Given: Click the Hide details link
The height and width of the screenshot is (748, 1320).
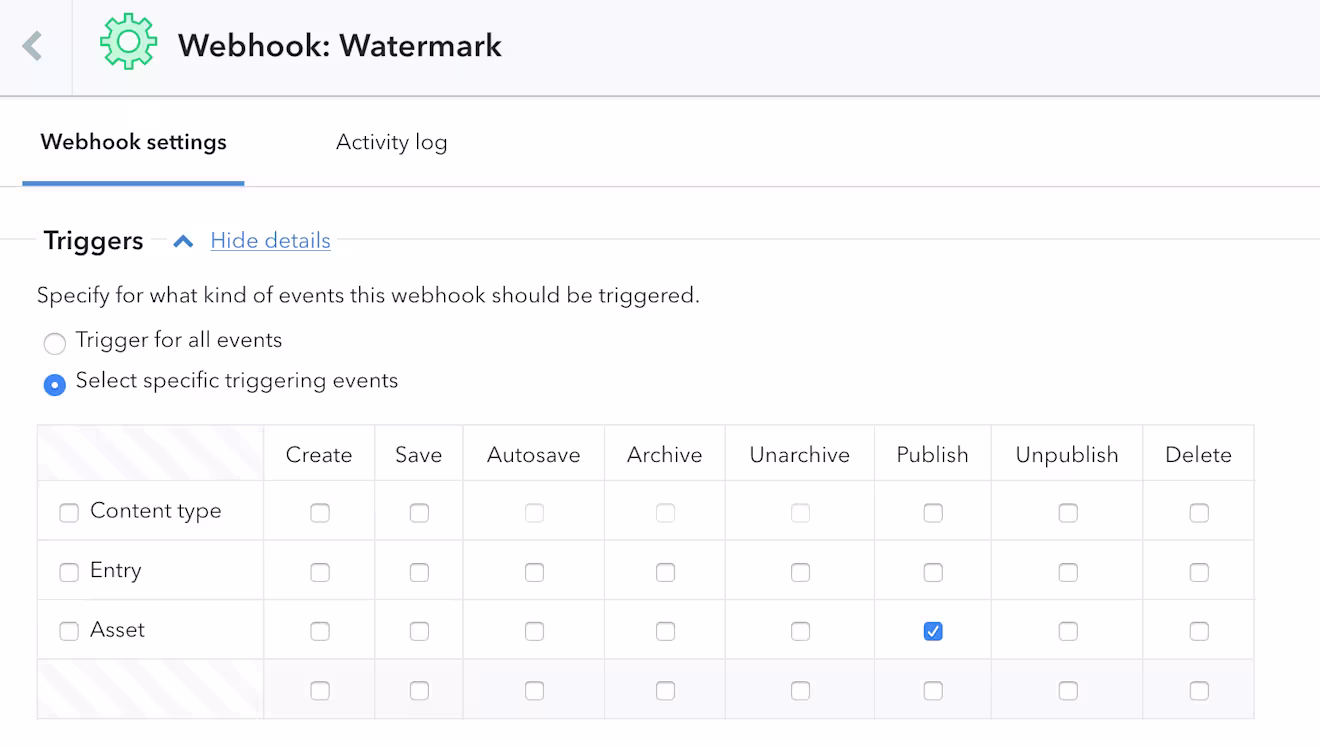Looking at the screenshot, I should (270, 241).
